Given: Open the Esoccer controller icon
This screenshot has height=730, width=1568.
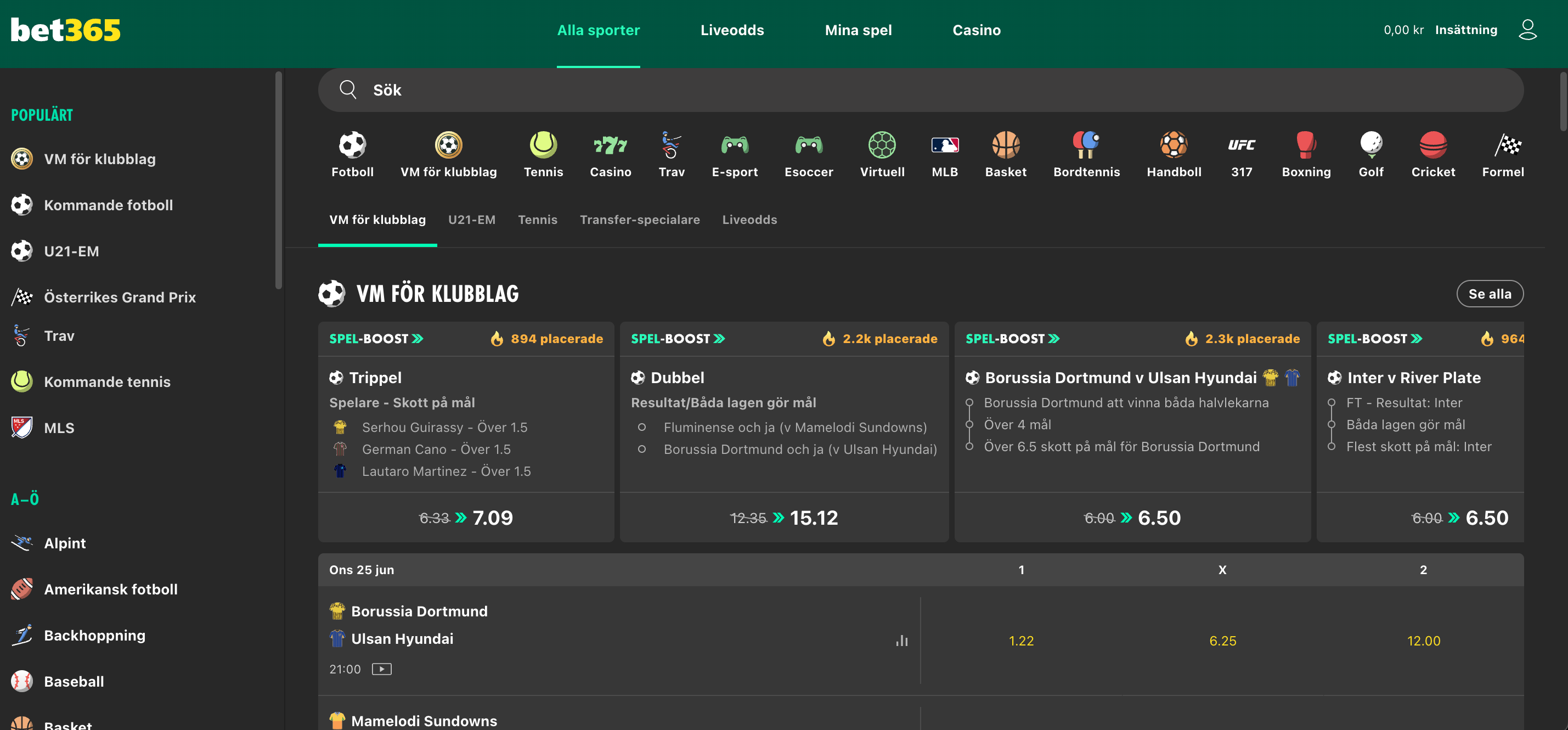Looking at the screenshot, I should click(x=808, y=145).
